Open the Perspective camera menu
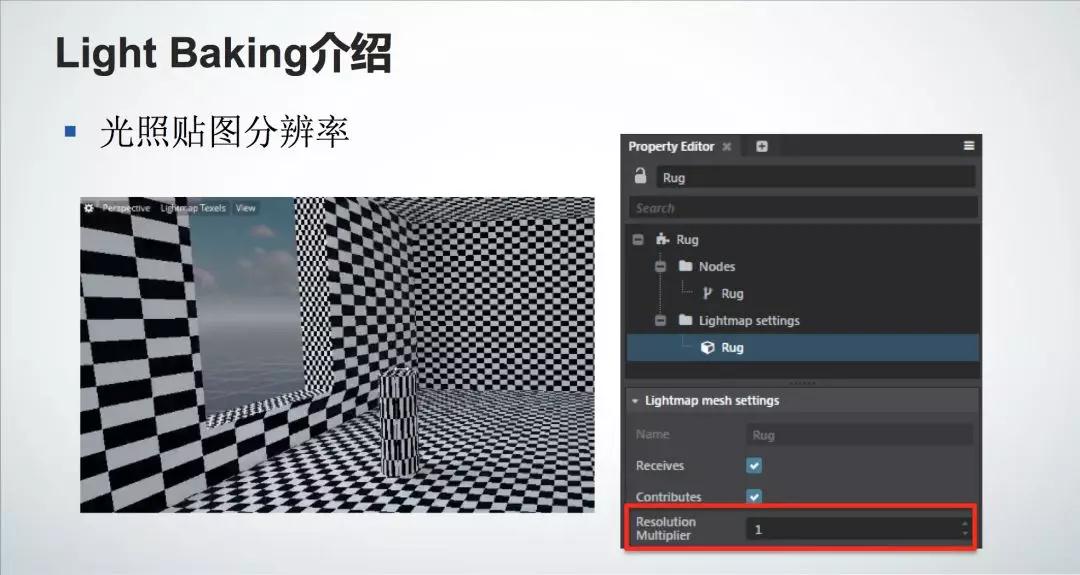 (126, 208)
